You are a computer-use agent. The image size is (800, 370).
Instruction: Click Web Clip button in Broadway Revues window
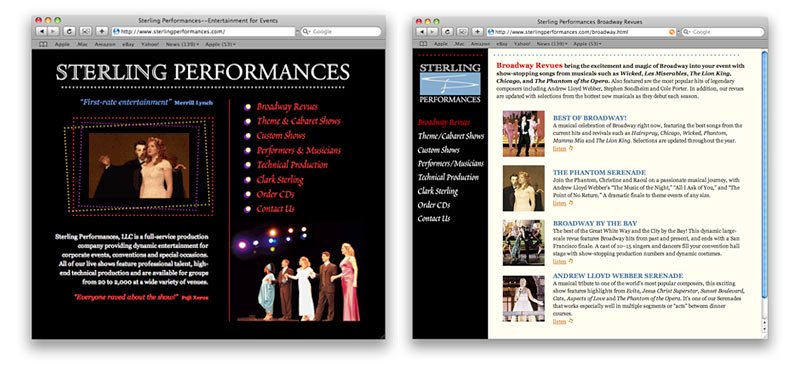[463, 32]
